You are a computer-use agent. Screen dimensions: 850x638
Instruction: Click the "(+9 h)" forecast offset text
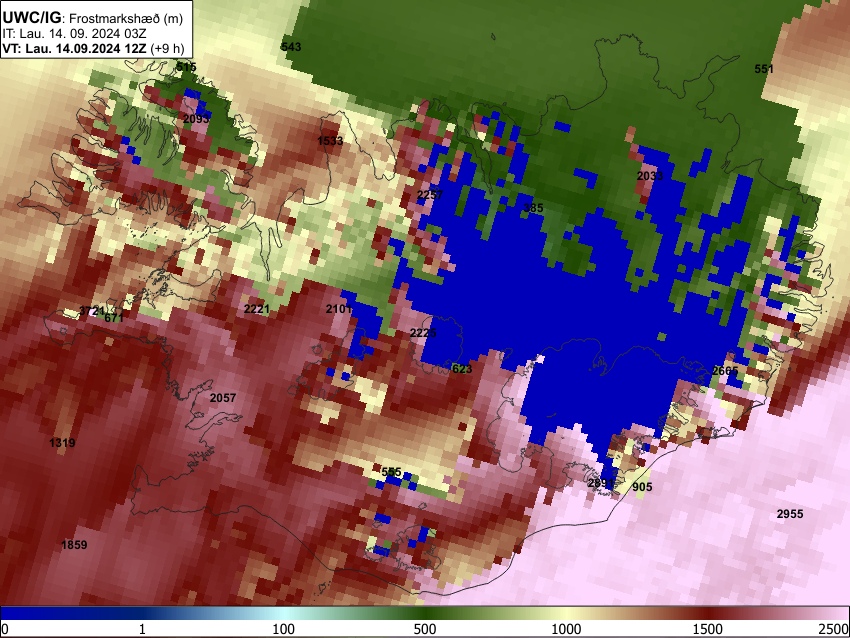coord(167,48)
